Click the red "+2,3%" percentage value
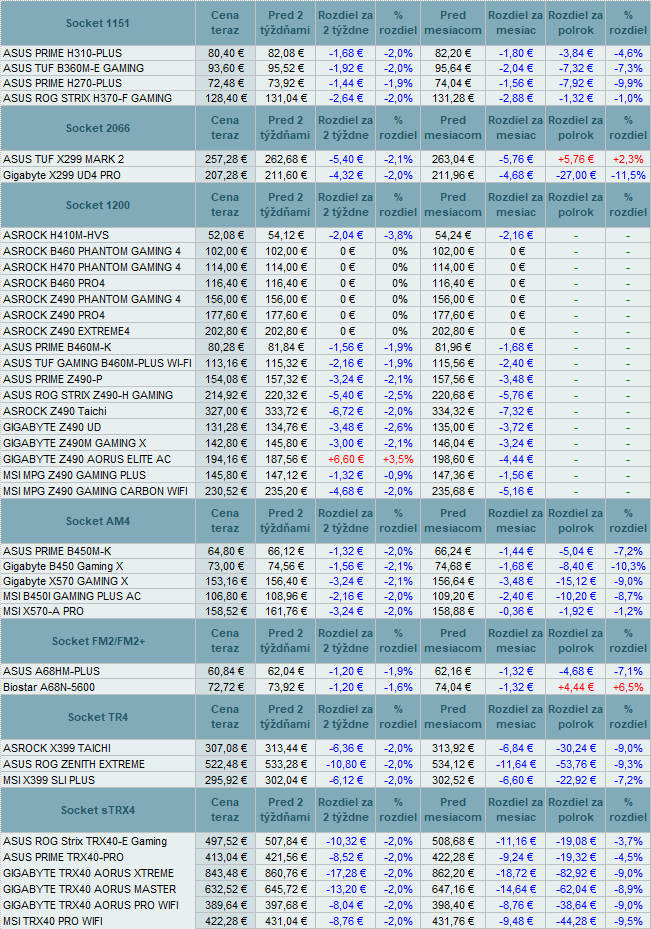Viewport: 651px width, 929px height. click(628, 159)
